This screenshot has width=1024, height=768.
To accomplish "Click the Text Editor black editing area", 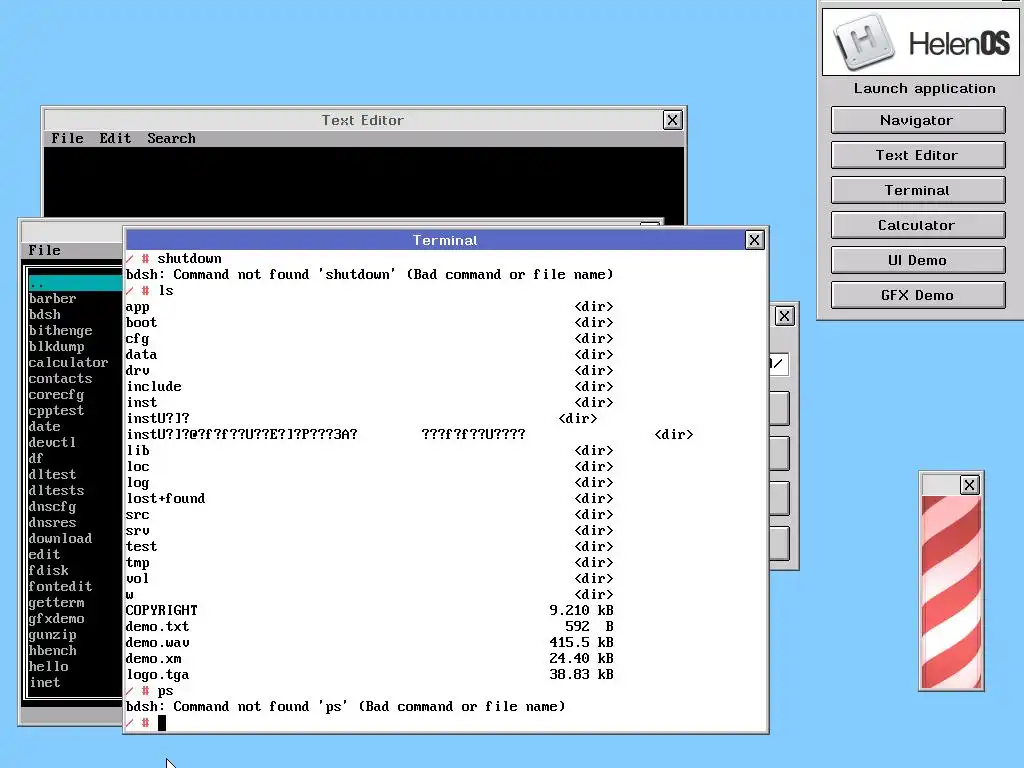I will click(364, 182).
